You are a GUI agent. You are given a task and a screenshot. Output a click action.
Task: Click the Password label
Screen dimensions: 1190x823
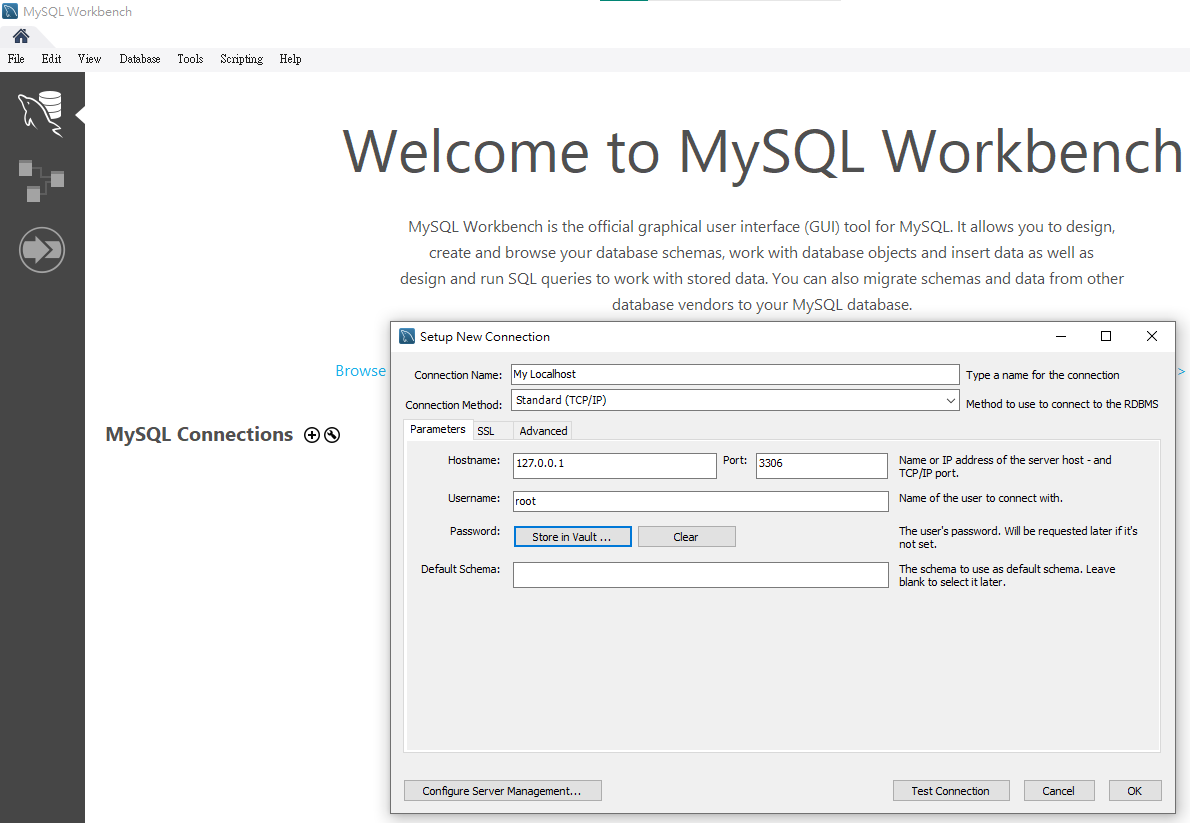(475, 531)
